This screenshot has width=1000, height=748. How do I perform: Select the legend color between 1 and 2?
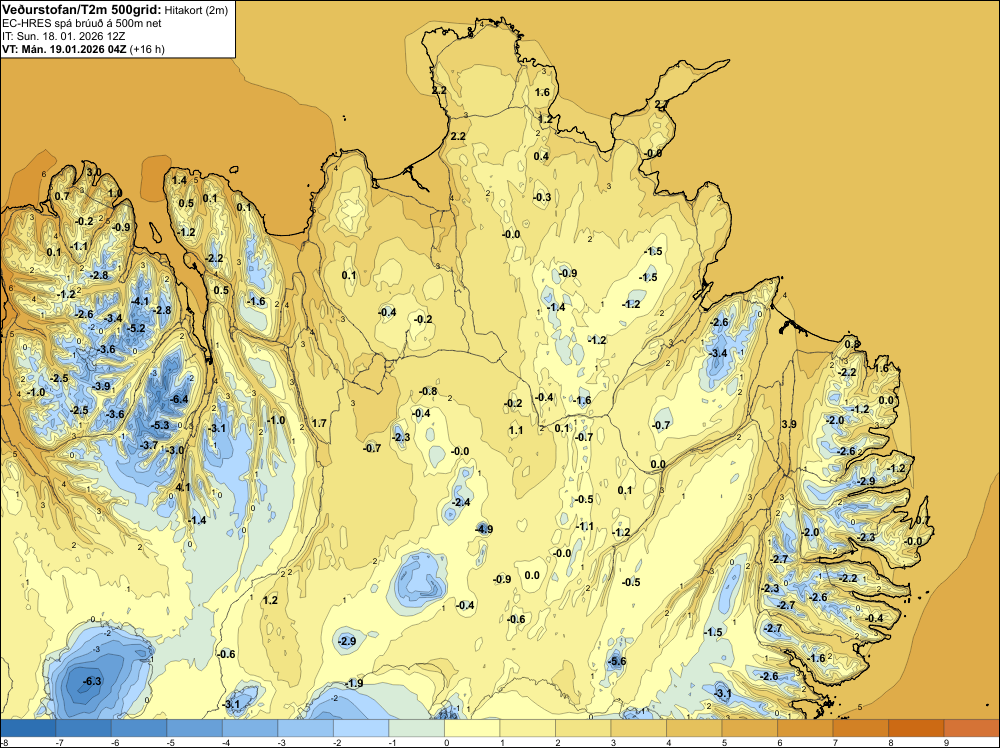click(x=527, y=728)
